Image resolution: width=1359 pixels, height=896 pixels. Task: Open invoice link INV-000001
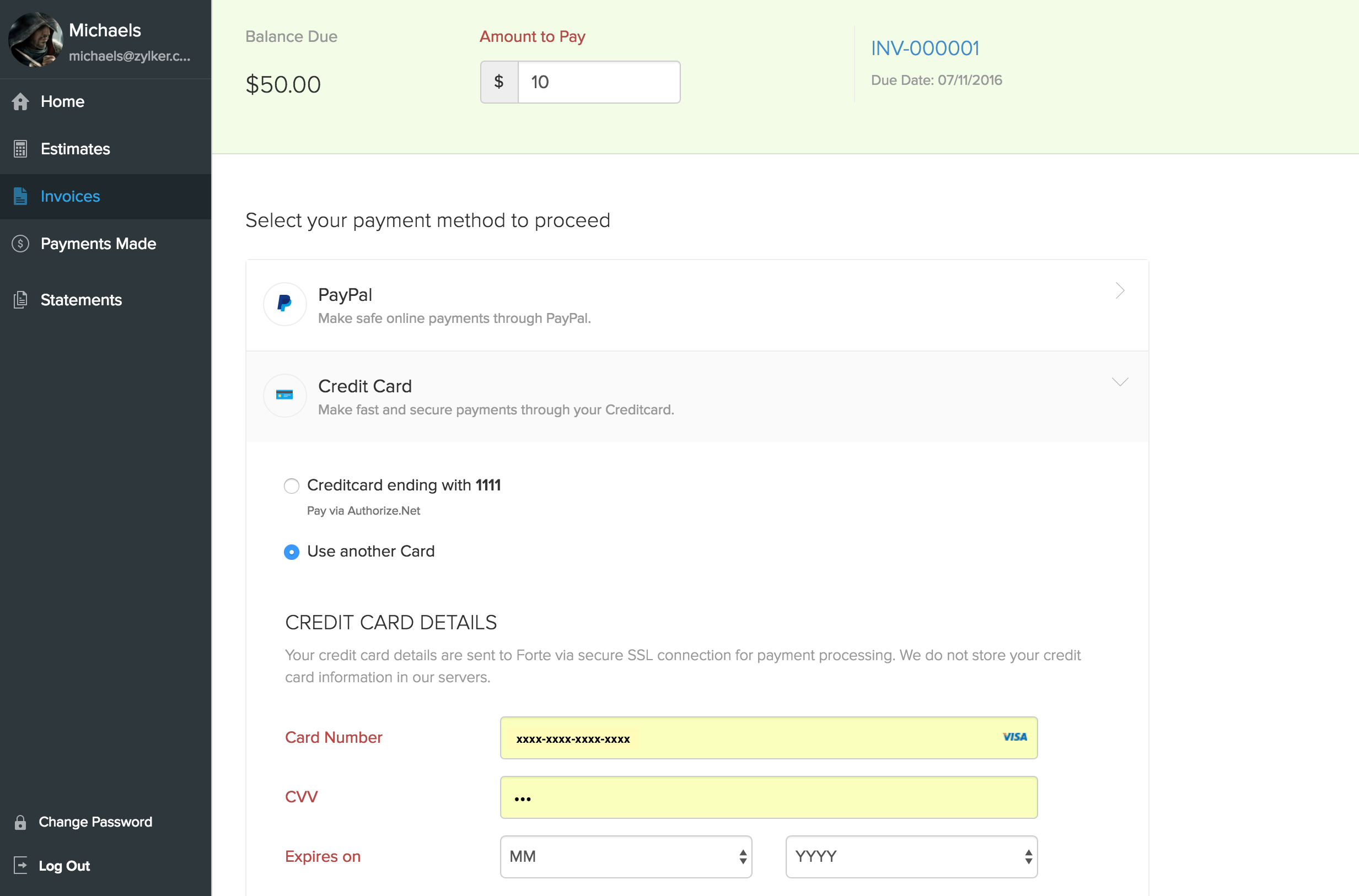[925, 48]
